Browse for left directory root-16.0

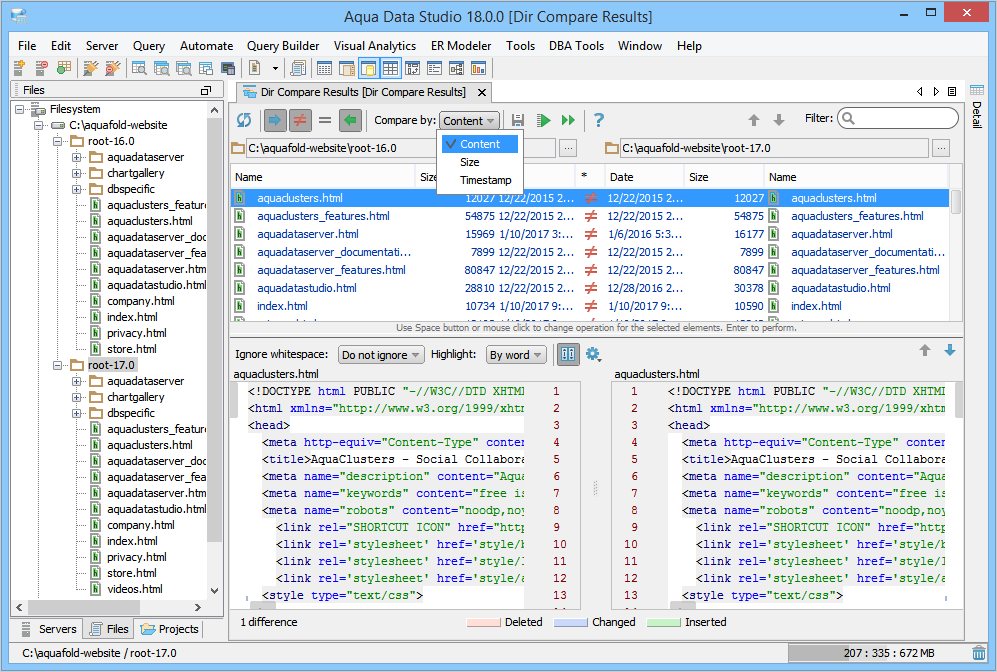pyautogui.click(x=568, y=148)
